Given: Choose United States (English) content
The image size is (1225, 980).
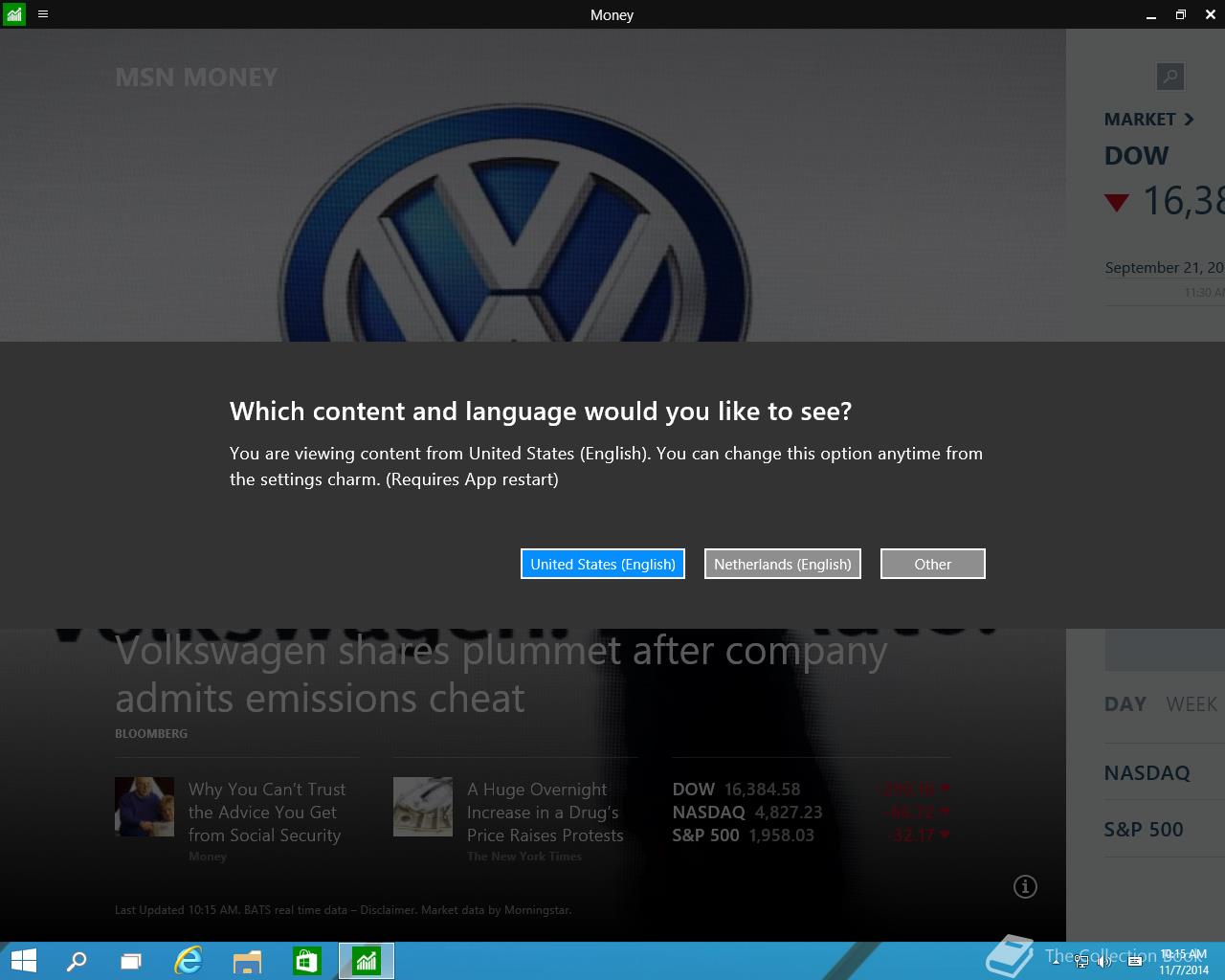Looking at the screenshot, I should point(603,564).
